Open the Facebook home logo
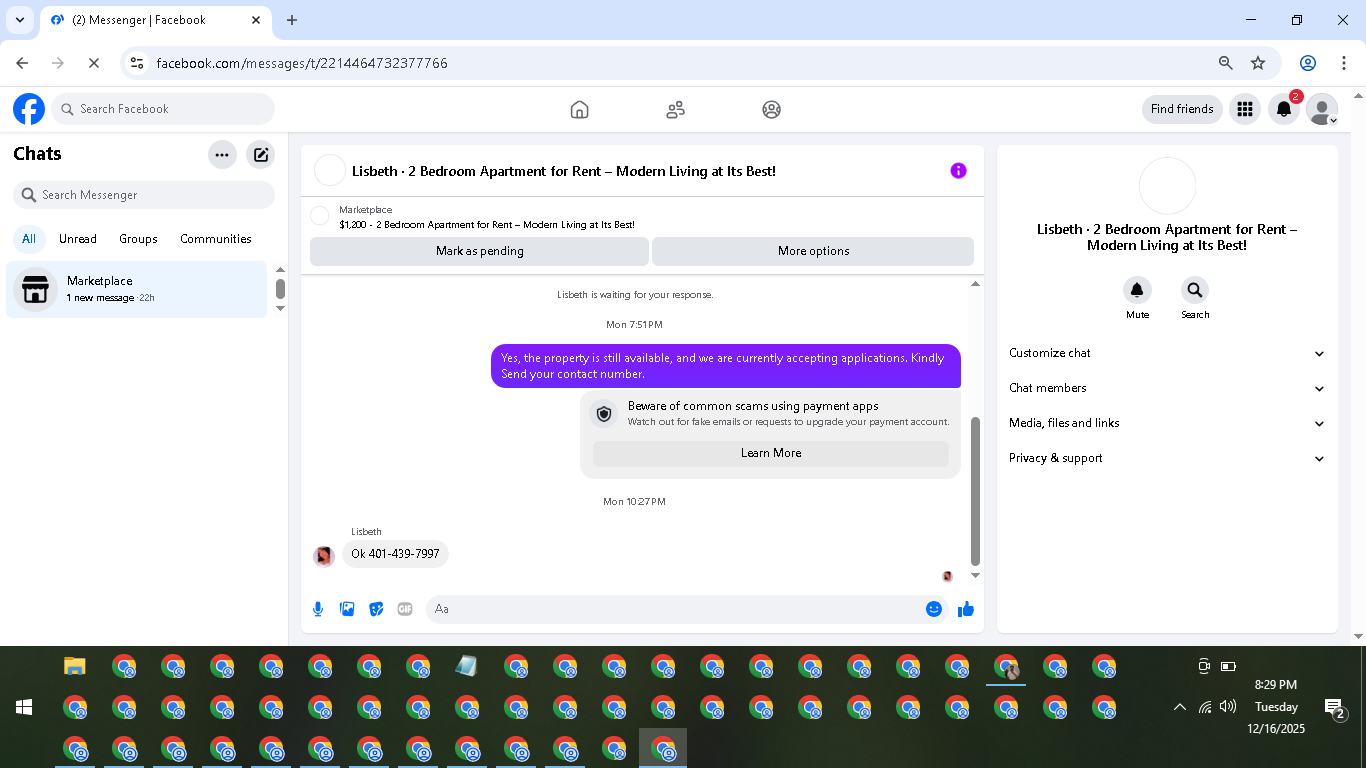 click(29, 109)
